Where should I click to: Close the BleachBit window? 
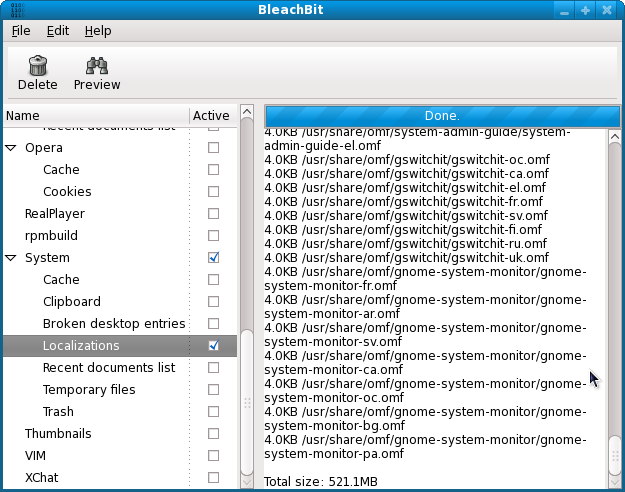607,10
